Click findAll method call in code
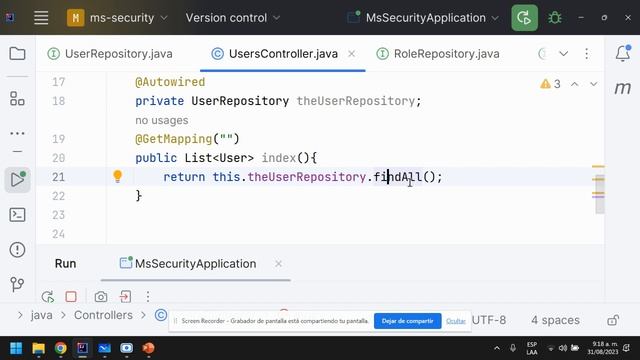The width and height of the screenshot is (640, 360). (398, 177)
